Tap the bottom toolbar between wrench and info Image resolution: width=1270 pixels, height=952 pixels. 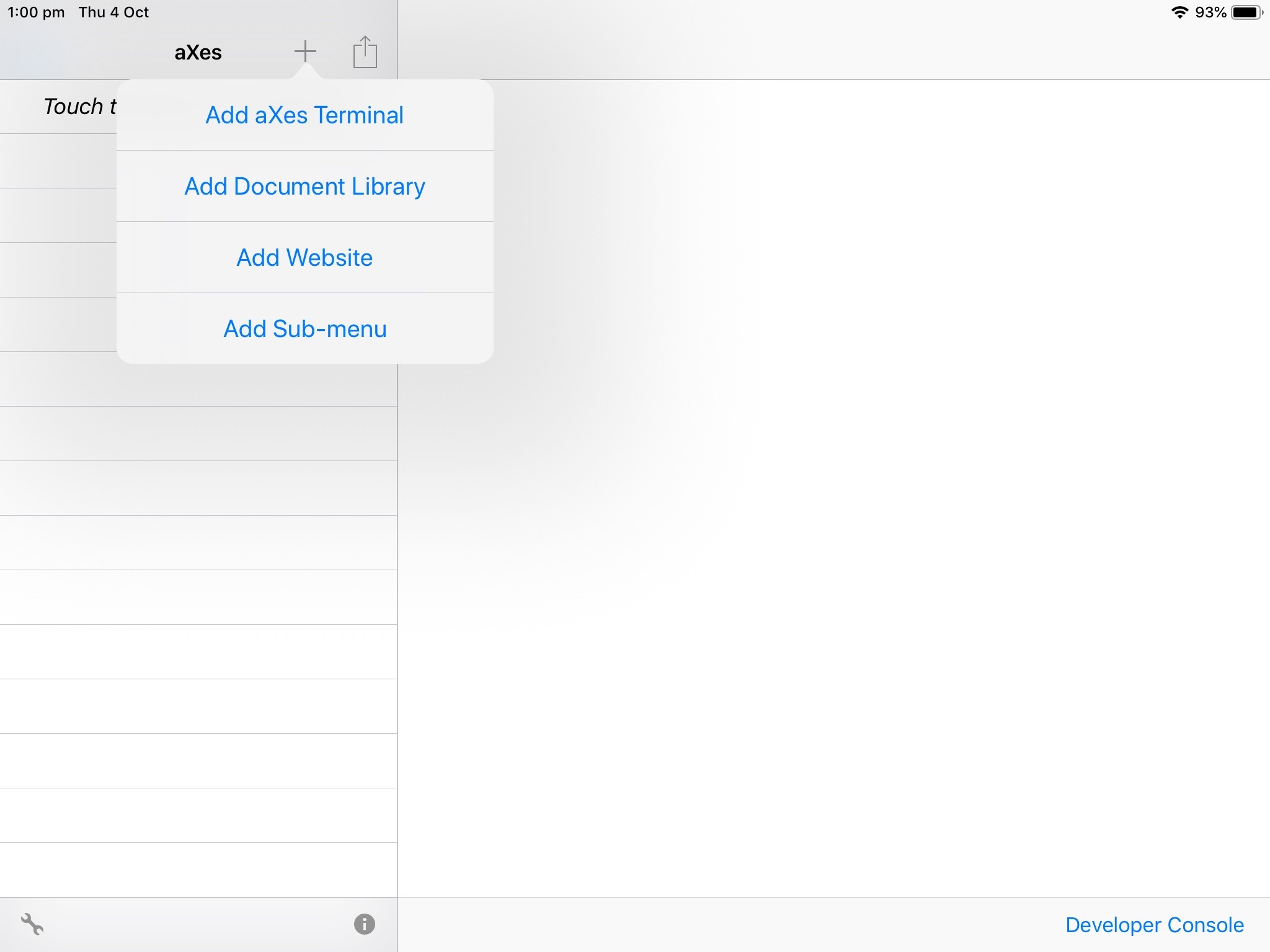[x=198, y=924]
